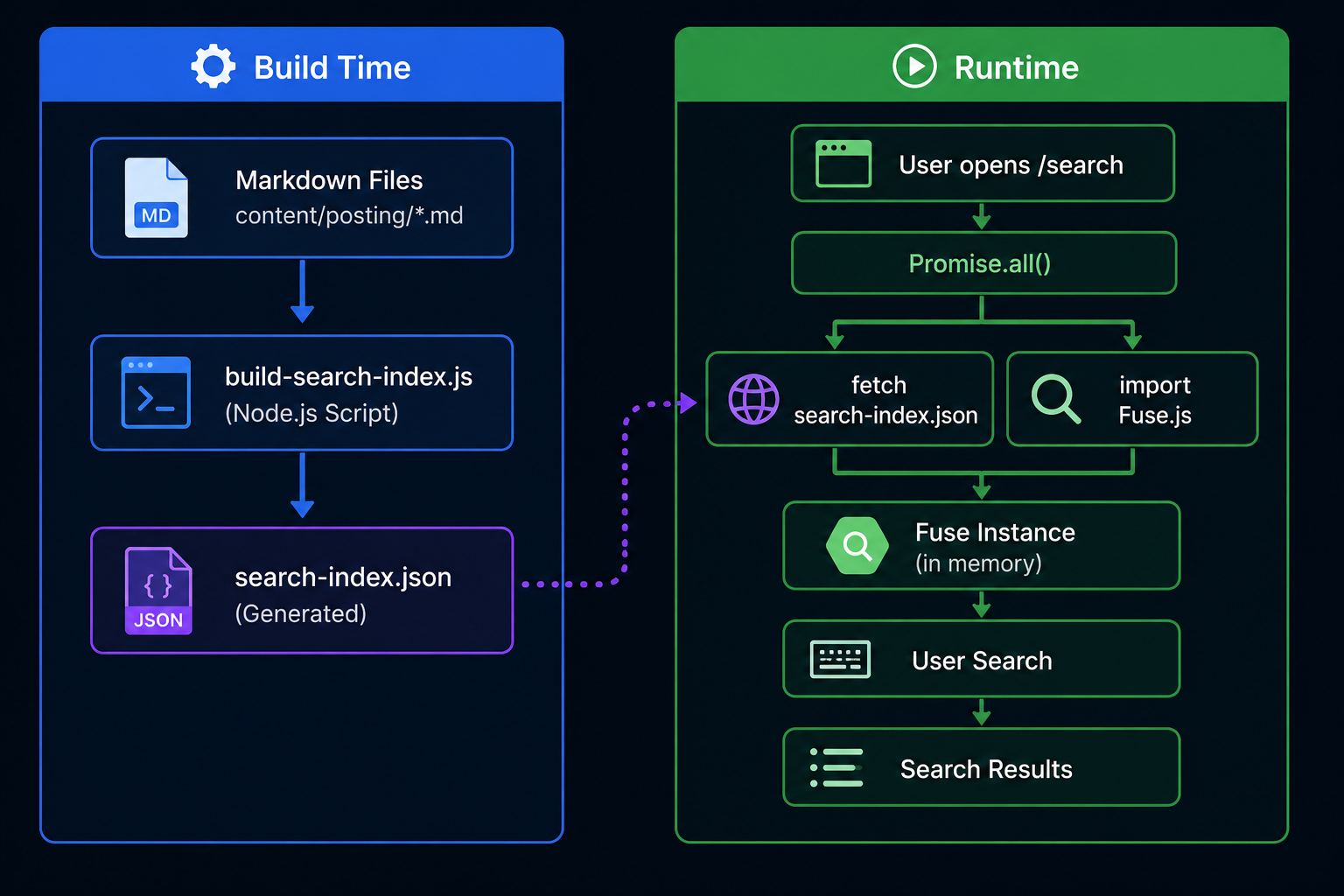
Task: Click the magnifier icon beside import Fuse.js
Action: pos(1056,399)
